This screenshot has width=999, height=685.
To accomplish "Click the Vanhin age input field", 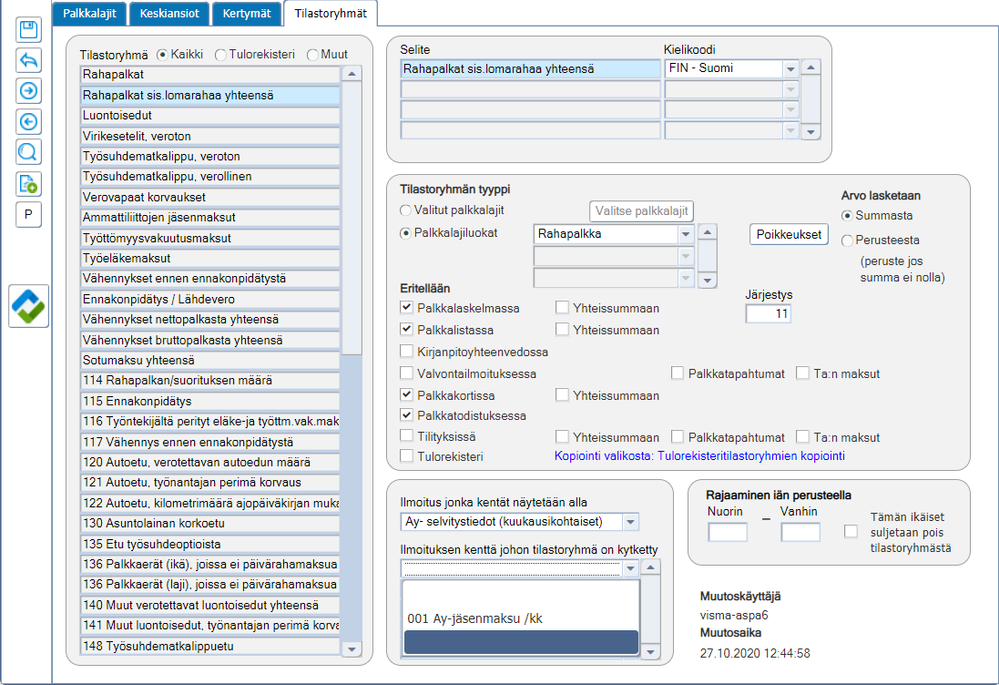I will click(x=800, y=532).
